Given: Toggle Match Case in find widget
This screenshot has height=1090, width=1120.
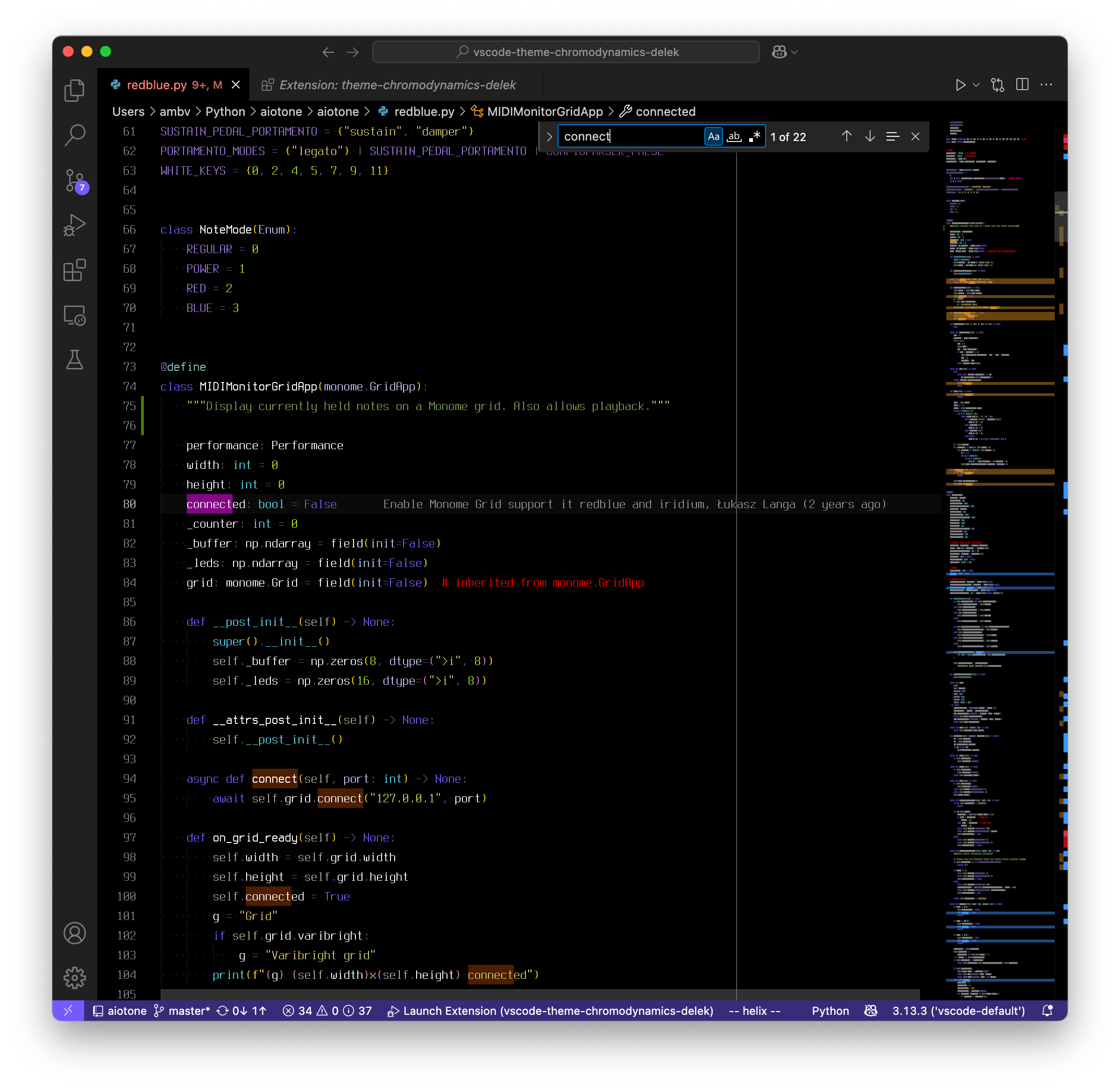Looking at the screenshot, I should point(714,137).
